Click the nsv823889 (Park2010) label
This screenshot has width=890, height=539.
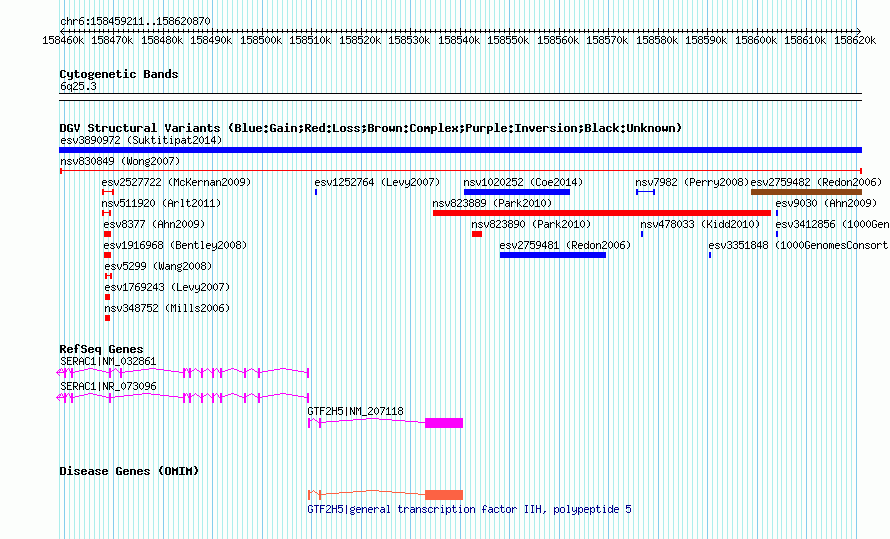pos(492,203)
